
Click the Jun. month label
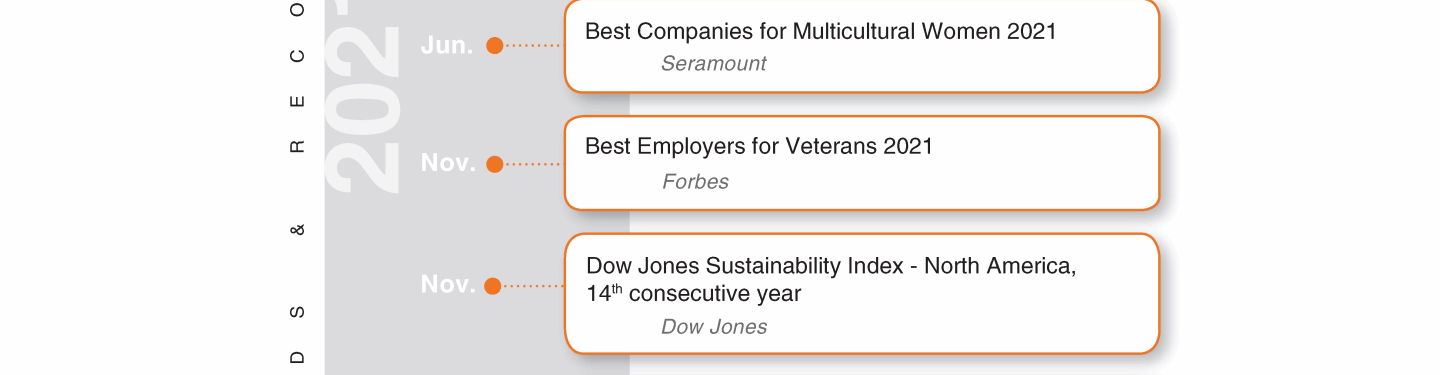pyautogui.click(x=446, y=45)
